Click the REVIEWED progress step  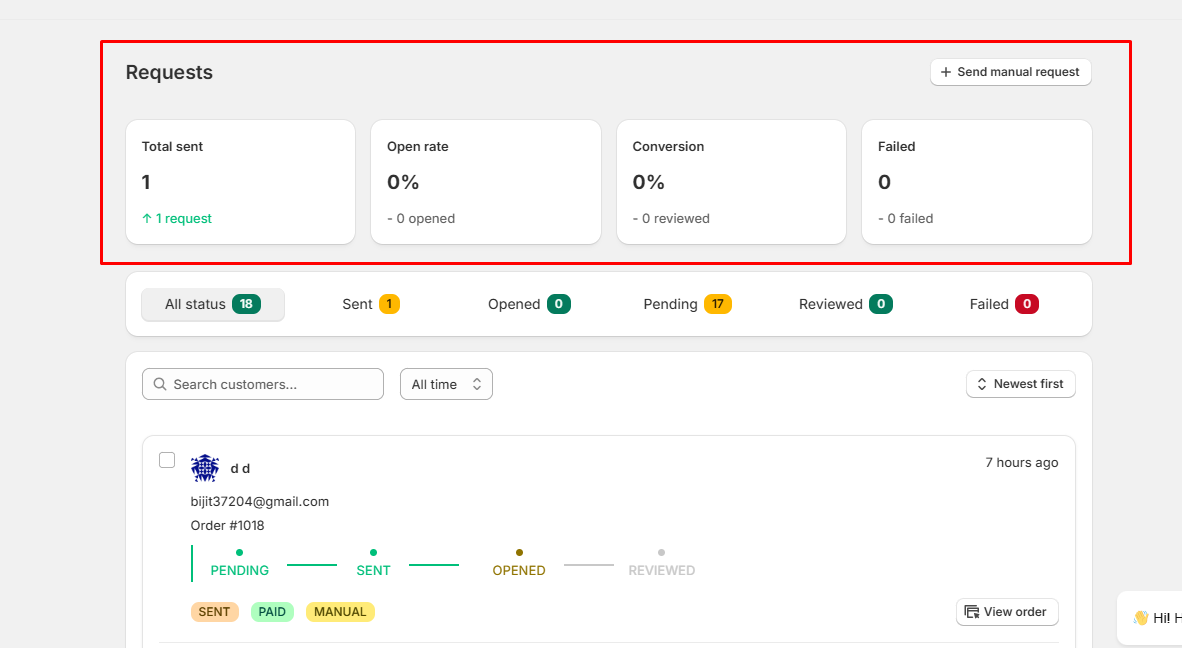coord(662,564)
